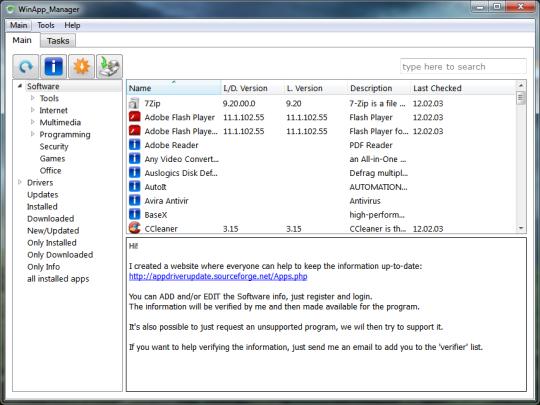Switch to the Tasks tab
The width and height of the screenshot is (540, 405).
pos(58,41)
